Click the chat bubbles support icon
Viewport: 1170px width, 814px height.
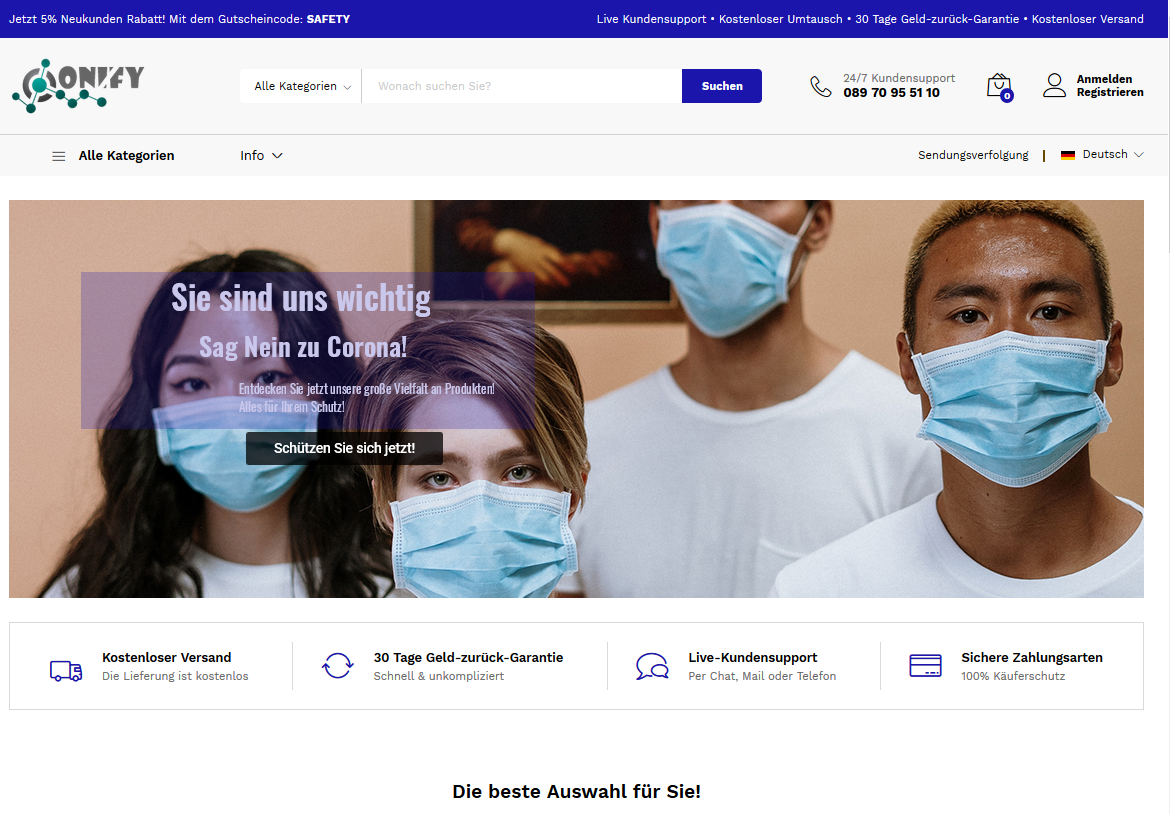pyautogui.click(x=651, y=666)
